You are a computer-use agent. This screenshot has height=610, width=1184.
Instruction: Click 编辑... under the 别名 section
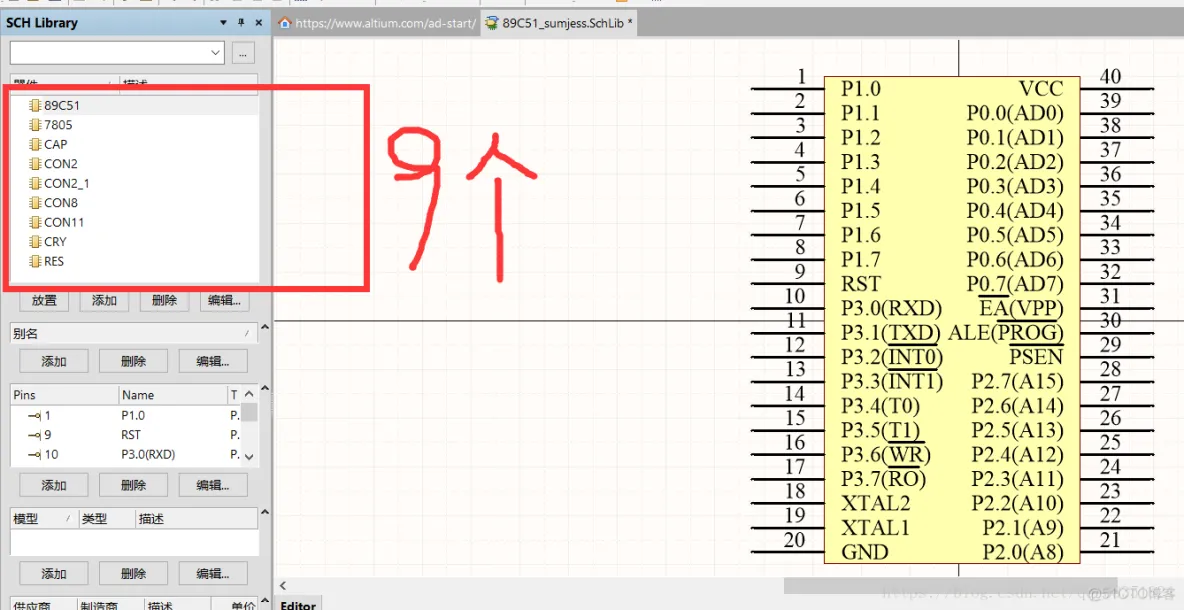coord(213,361)
